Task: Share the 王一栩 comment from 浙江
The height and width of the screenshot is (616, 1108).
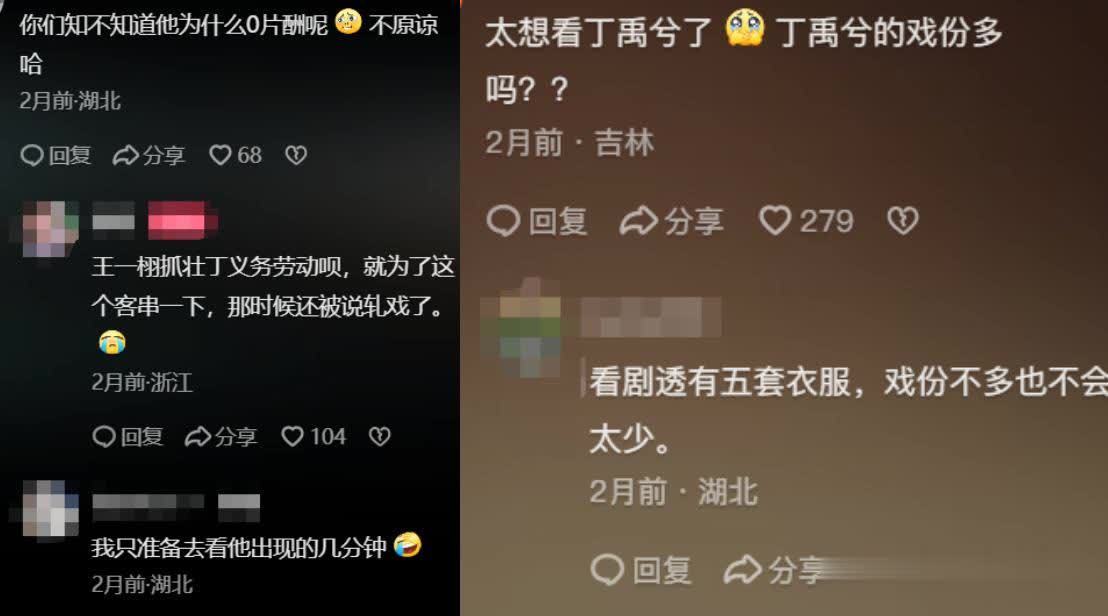Action: (221, 437)
